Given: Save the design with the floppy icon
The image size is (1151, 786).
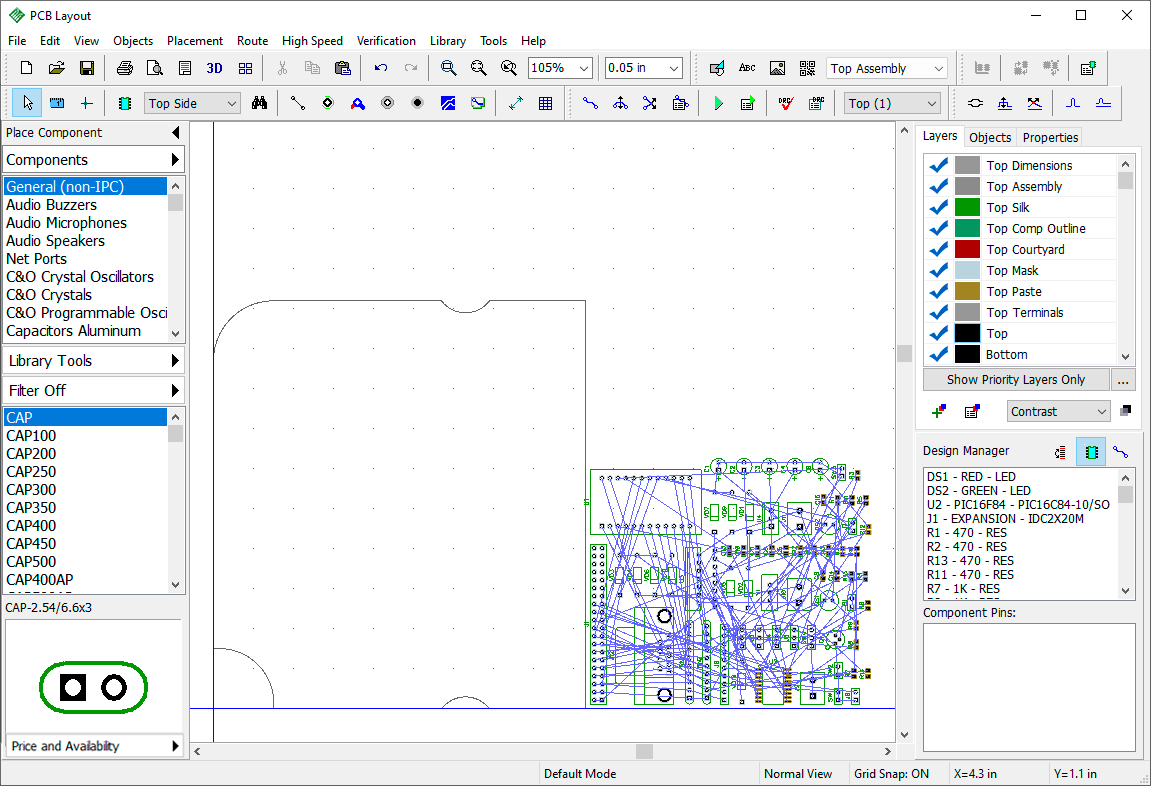Looking at the screenshot, I should tap(87, 68).
